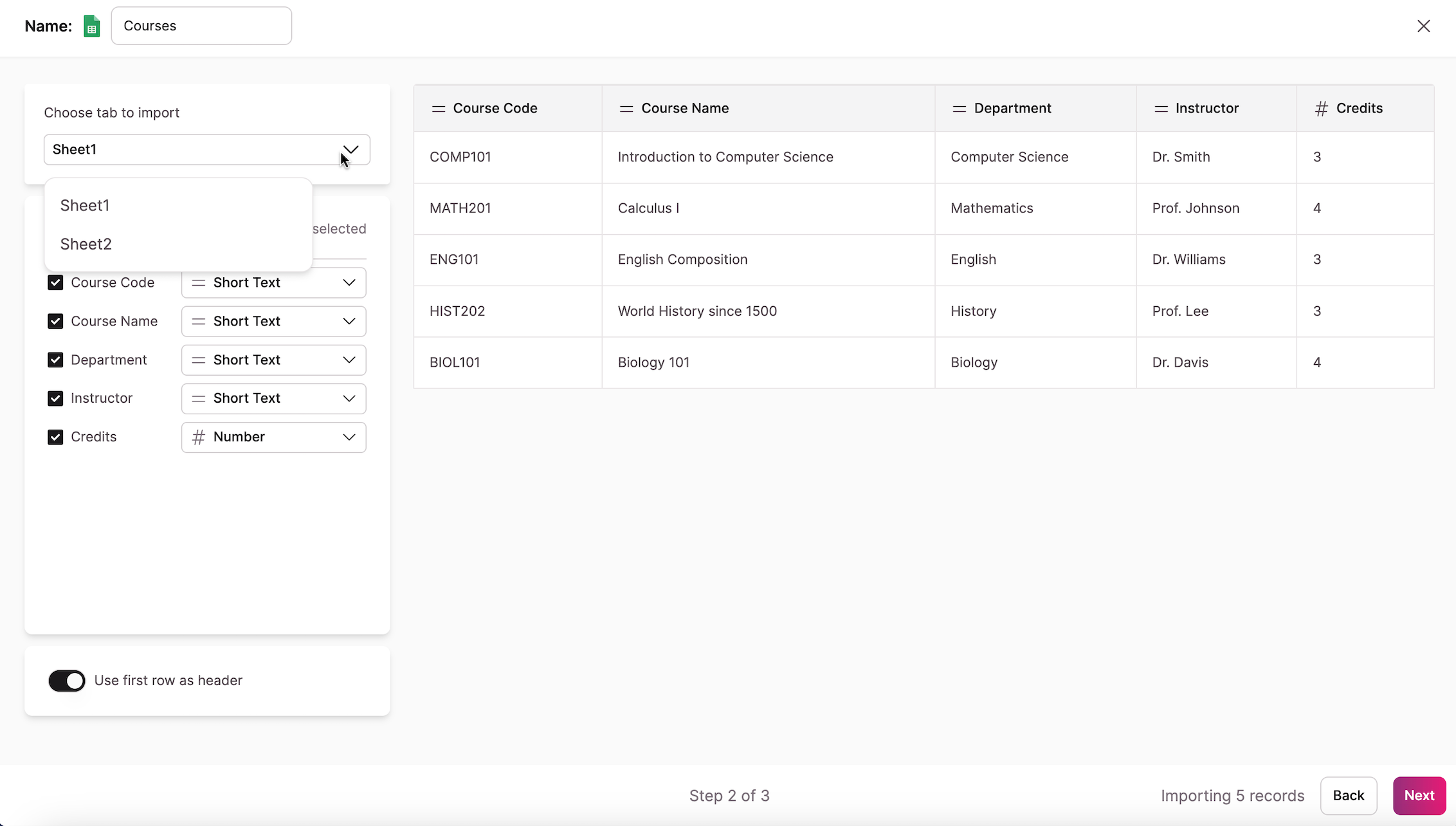Click the text icon in Course Name header
Image resolution: width=1456 pixels, height=826 pixels.
click(626, 109)
